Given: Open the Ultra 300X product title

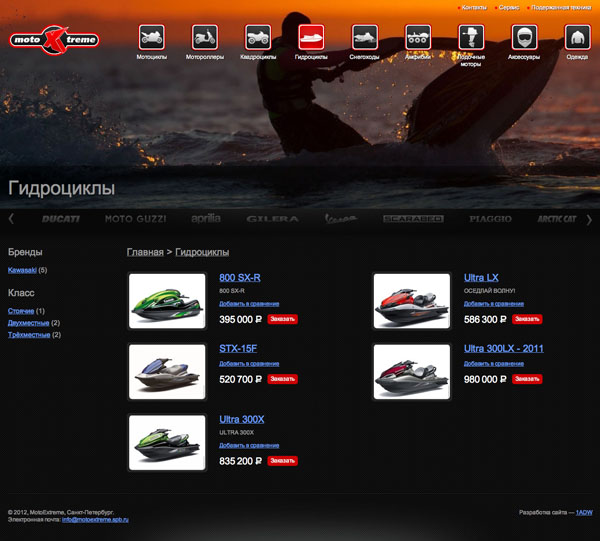Looking at the screenshot, I should pos(242,419).
